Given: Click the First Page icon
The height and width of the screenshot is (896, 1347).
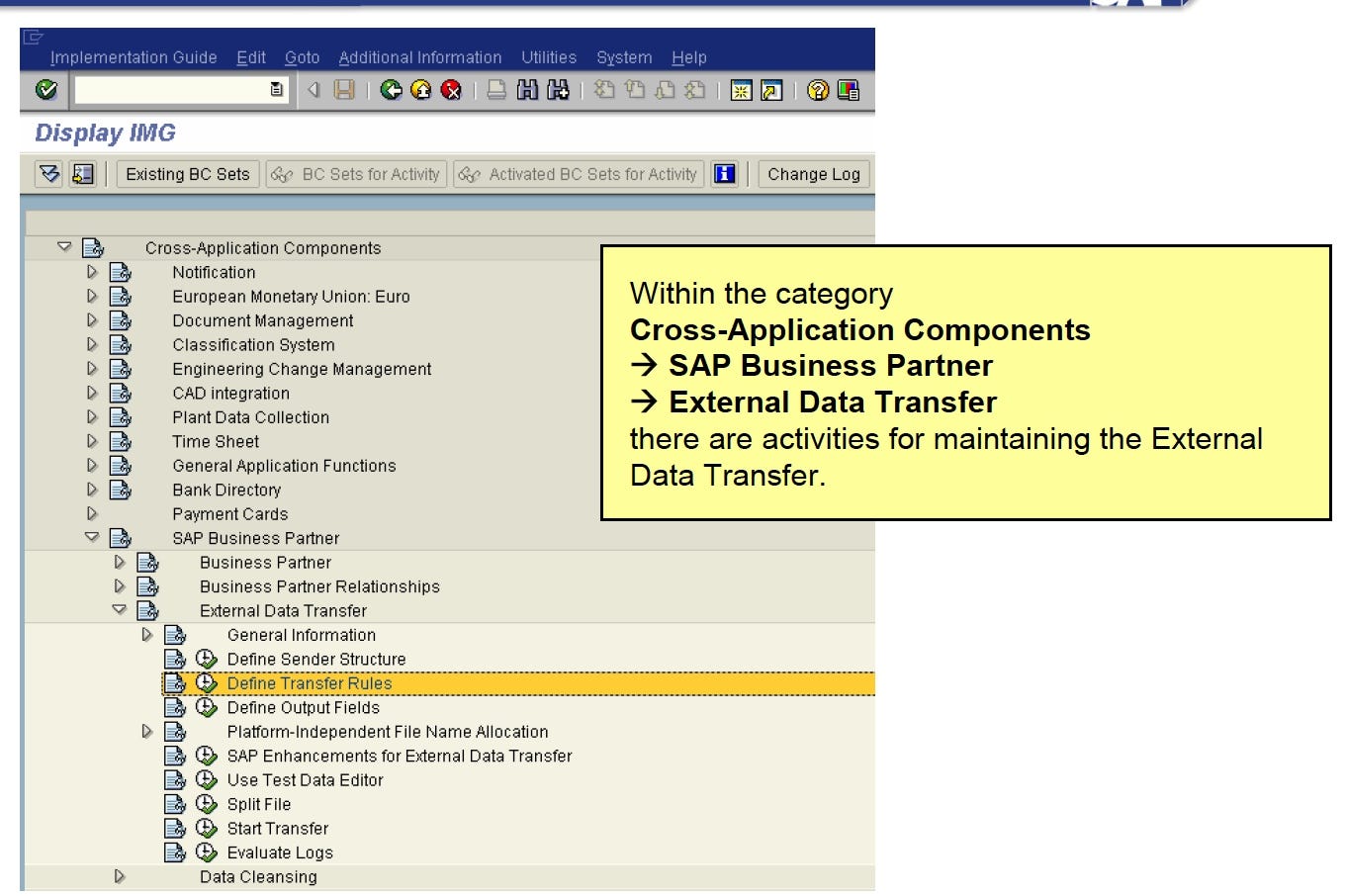Looking at the screenshot, I should (604, 90).
